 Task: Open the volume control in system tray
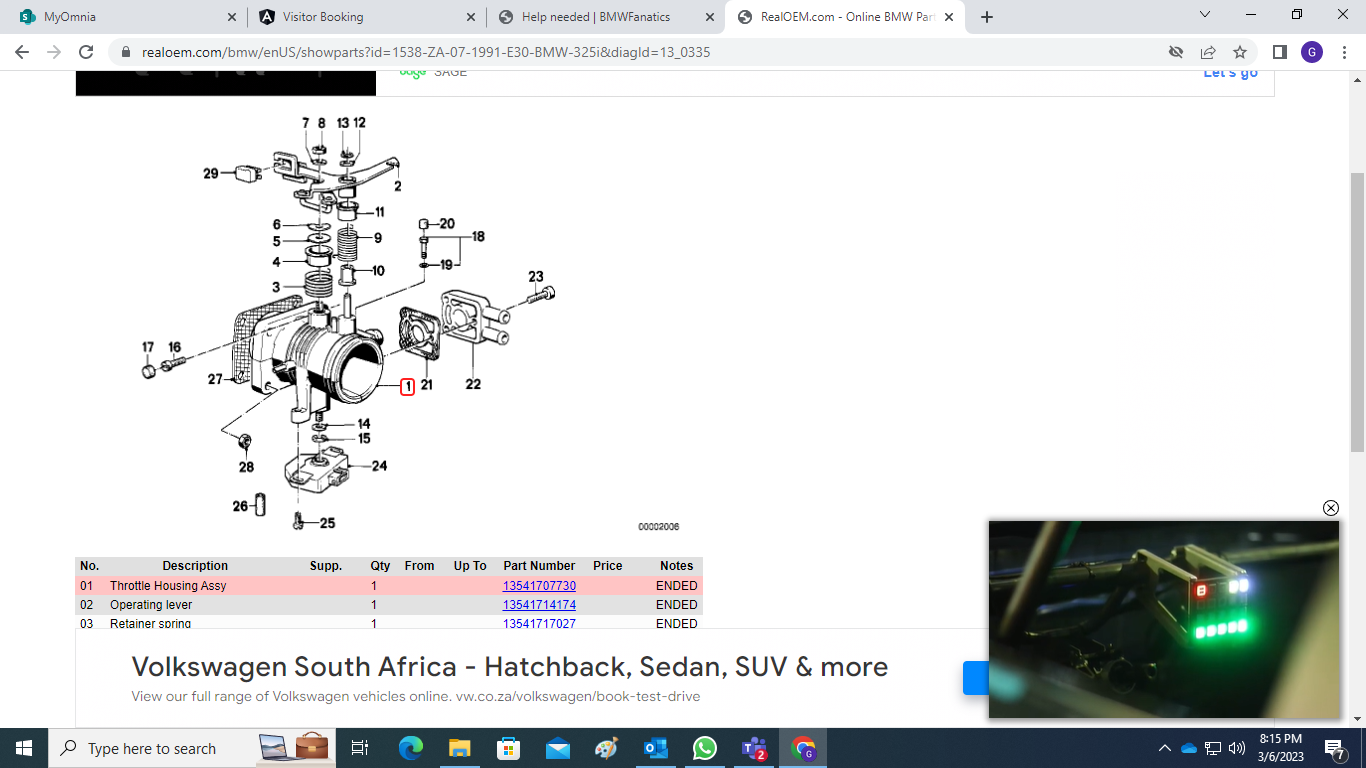point(1237,748)
